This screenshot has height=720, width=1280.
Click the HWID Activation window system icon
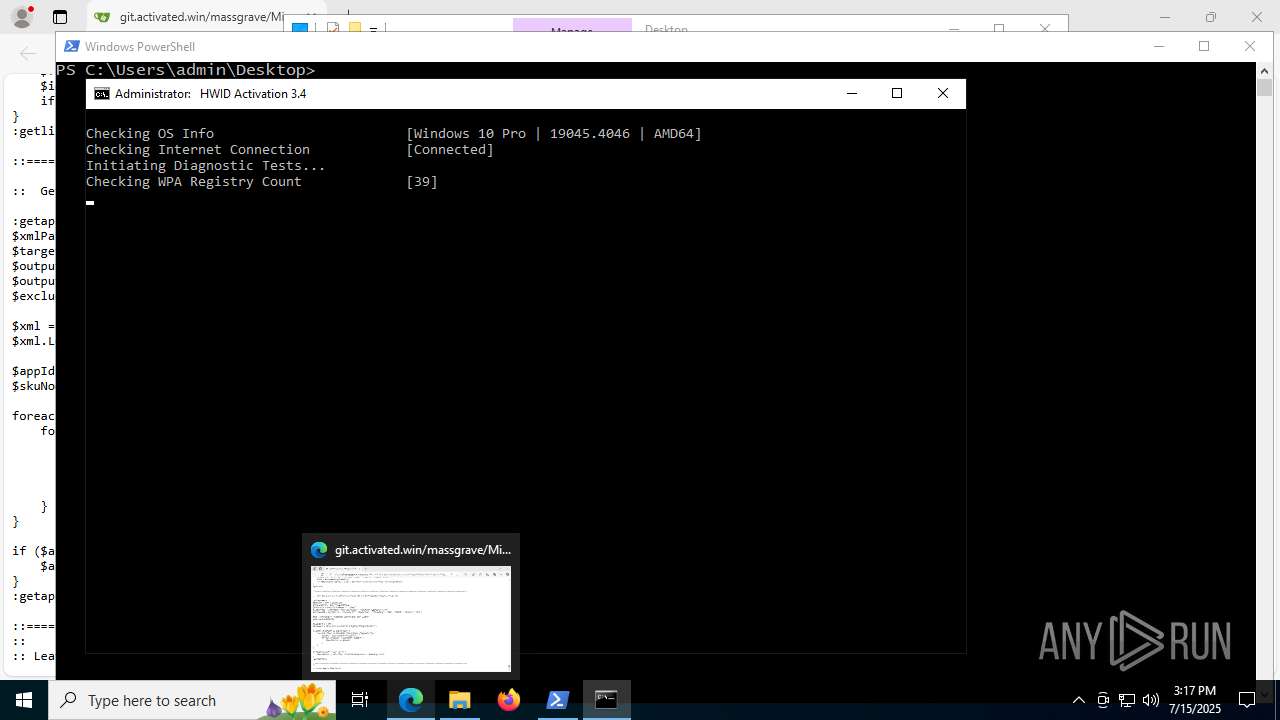102,94
